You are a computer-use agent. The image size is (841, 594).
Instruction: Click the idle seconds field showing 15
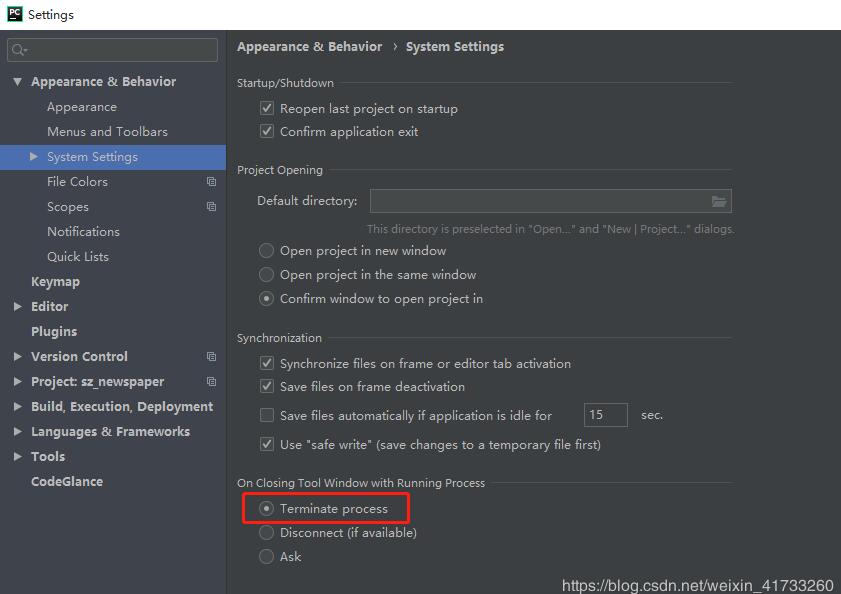(605, 415)
